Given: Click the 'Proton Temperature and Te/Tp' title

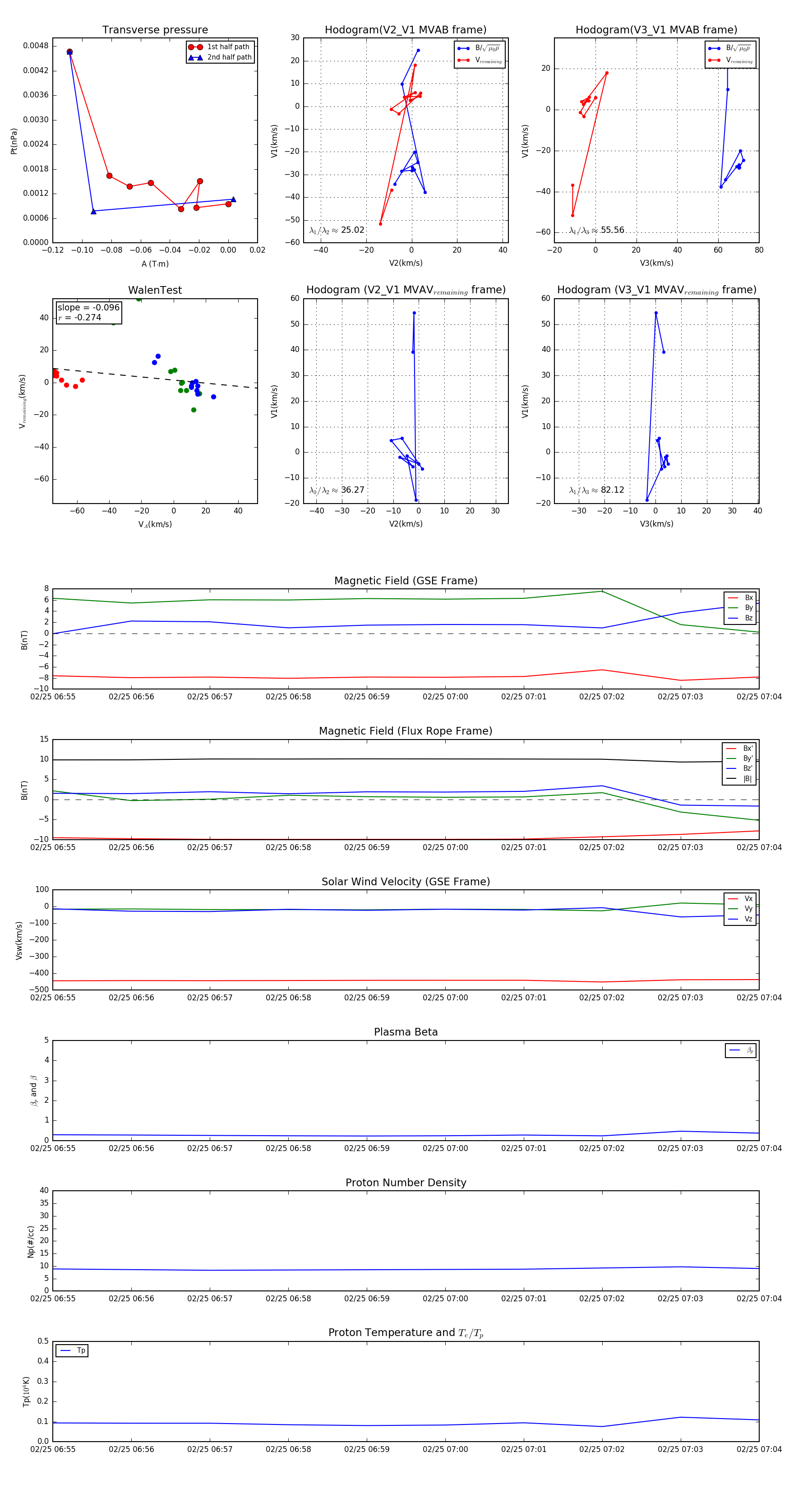Looking at the screenshot, I should click(x=406, y=1333).
